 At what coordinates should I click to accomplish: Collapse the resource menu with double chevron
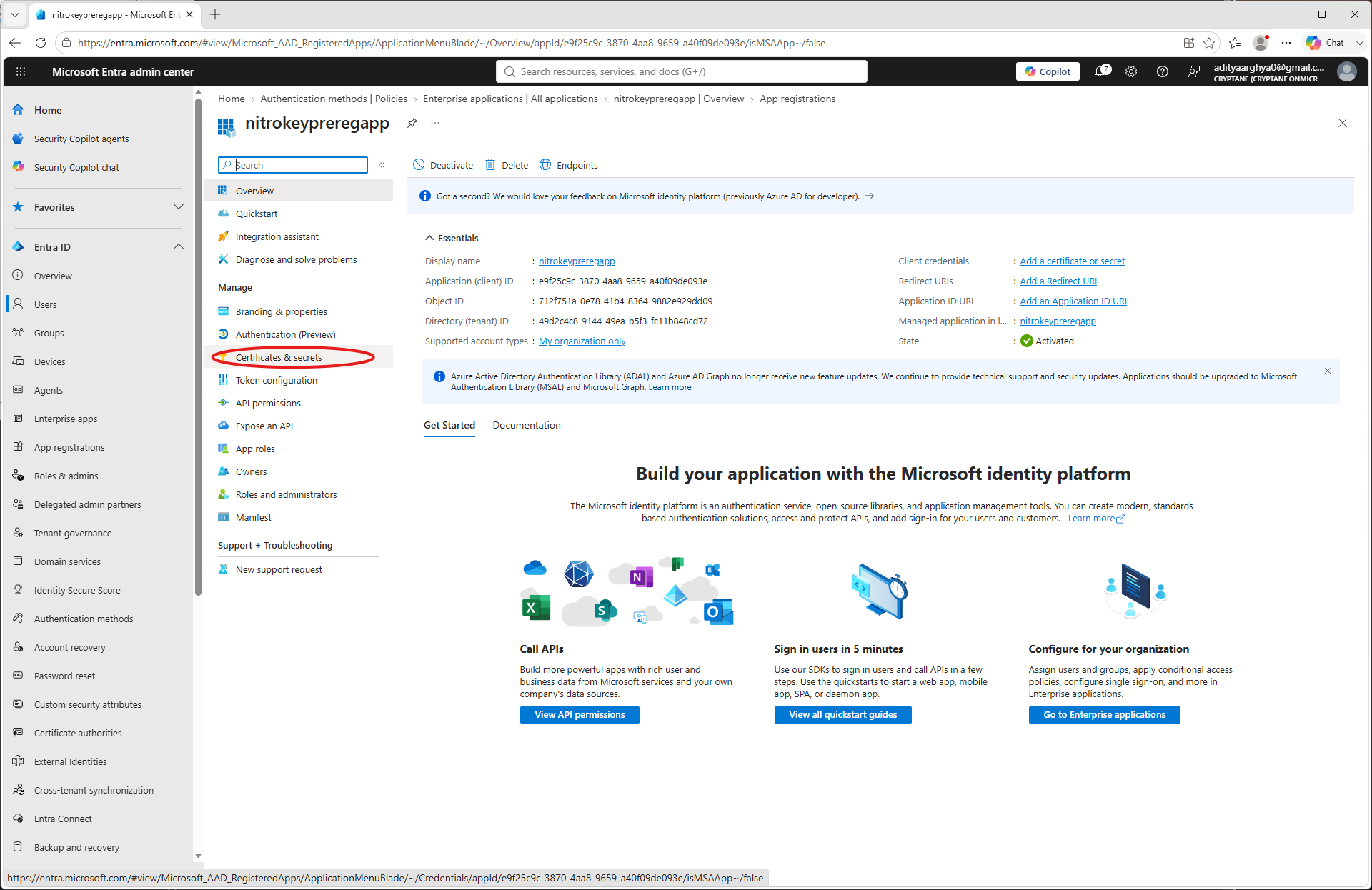(382, 165)
